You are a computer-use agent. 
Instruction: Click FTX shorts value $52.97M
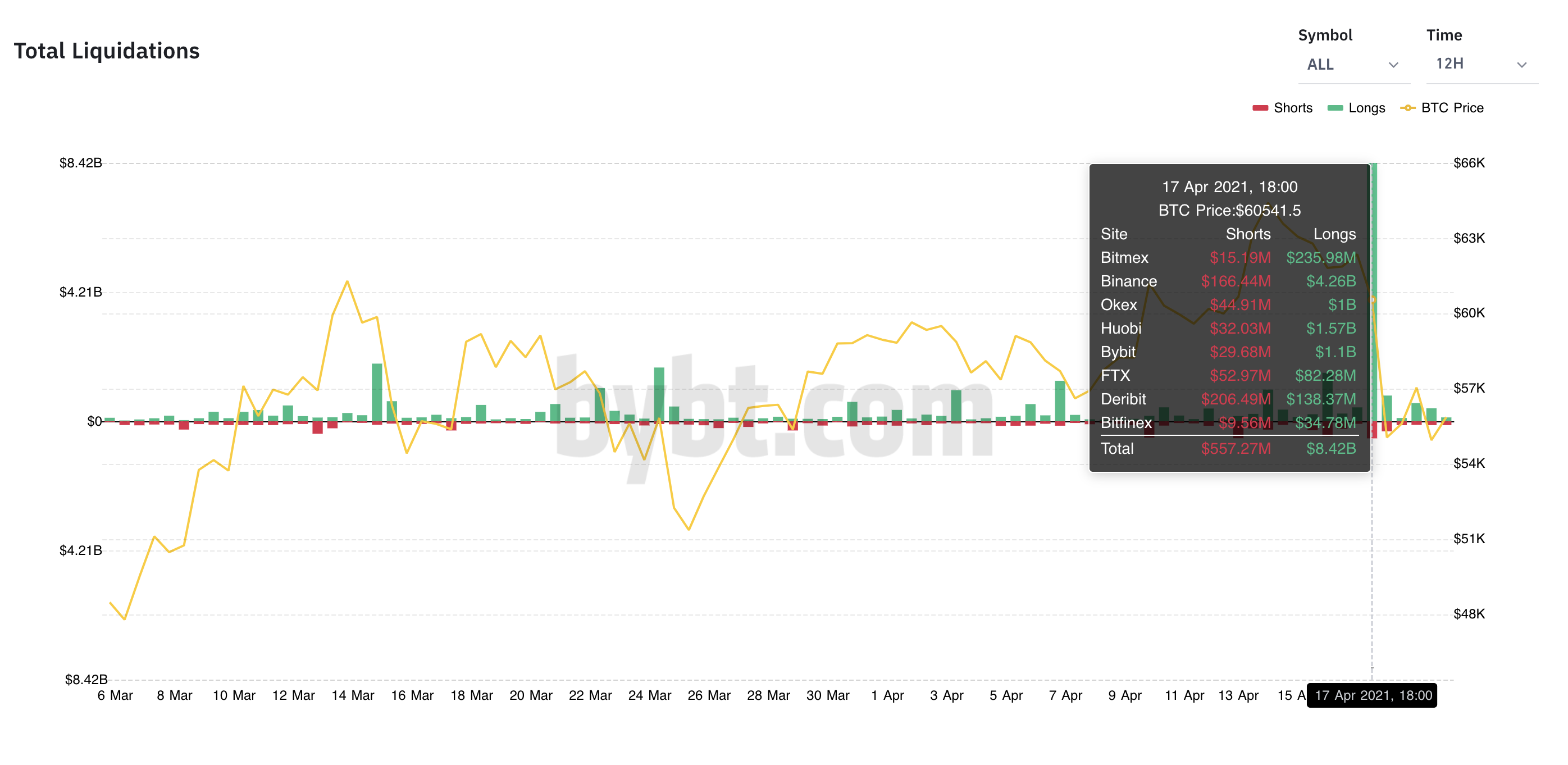(1240, 376)
